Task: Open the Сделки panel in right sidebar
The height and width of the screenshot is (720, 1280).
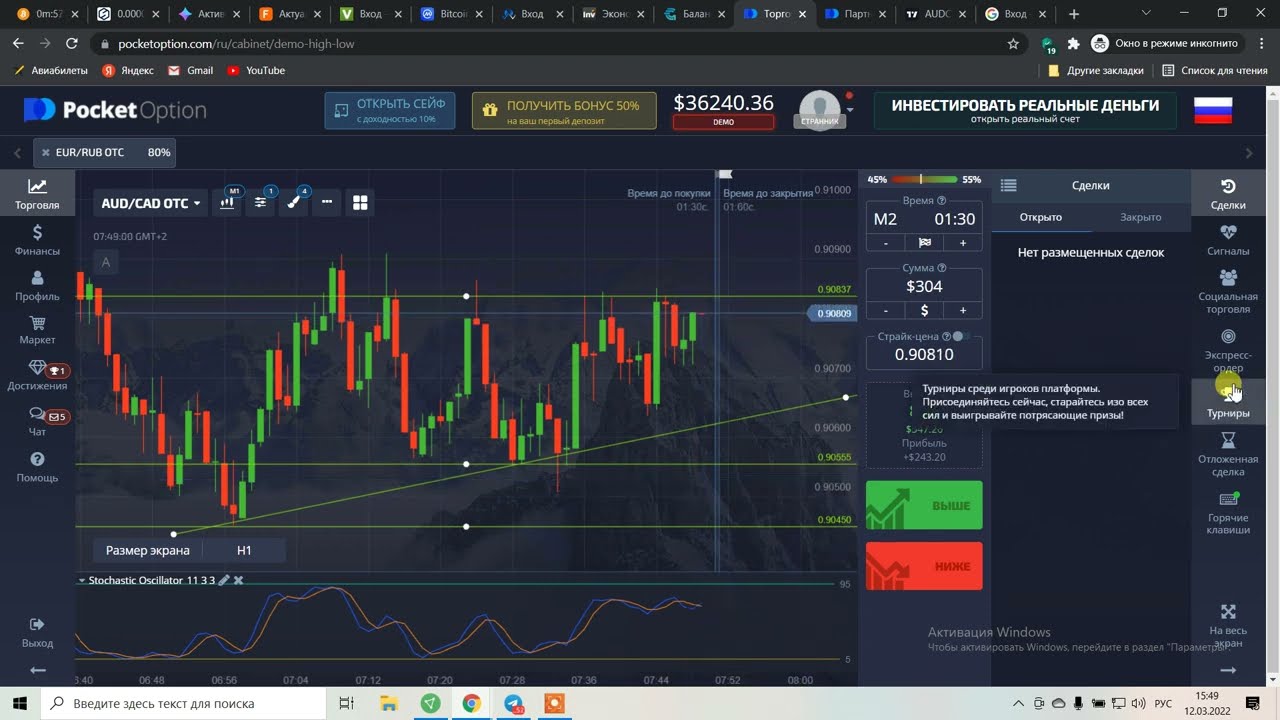Action: pos(1228,194)
